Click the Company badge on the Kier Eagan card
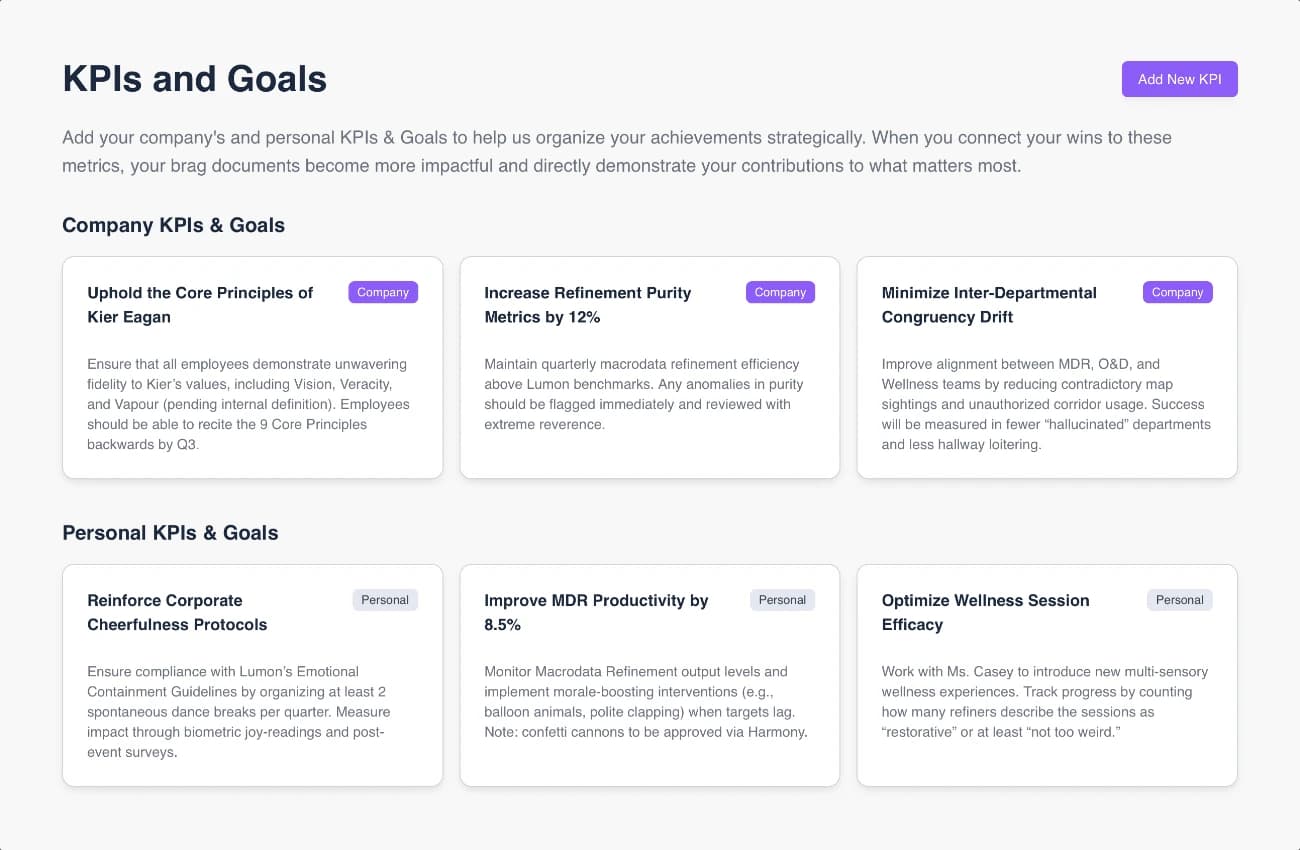This screenshot has width=1300, height=850. coord(383,292)
